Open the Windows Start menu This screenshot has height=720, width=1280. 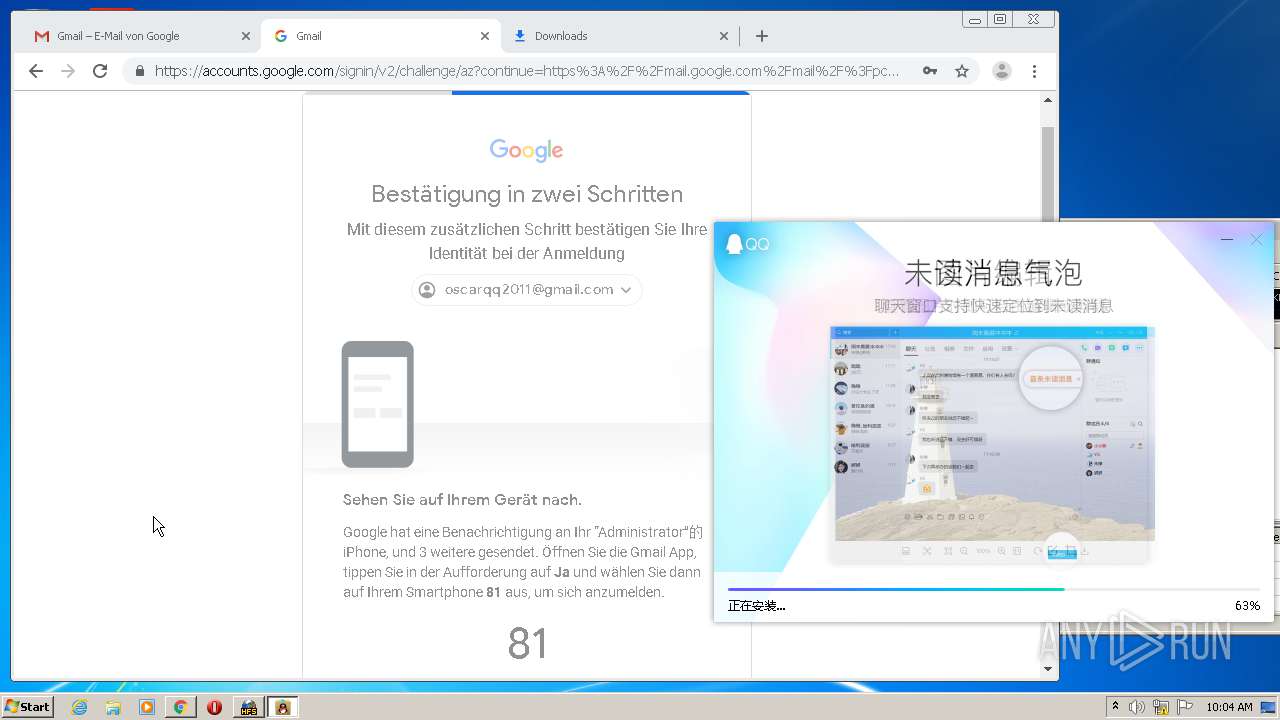(x=27, y=707)
